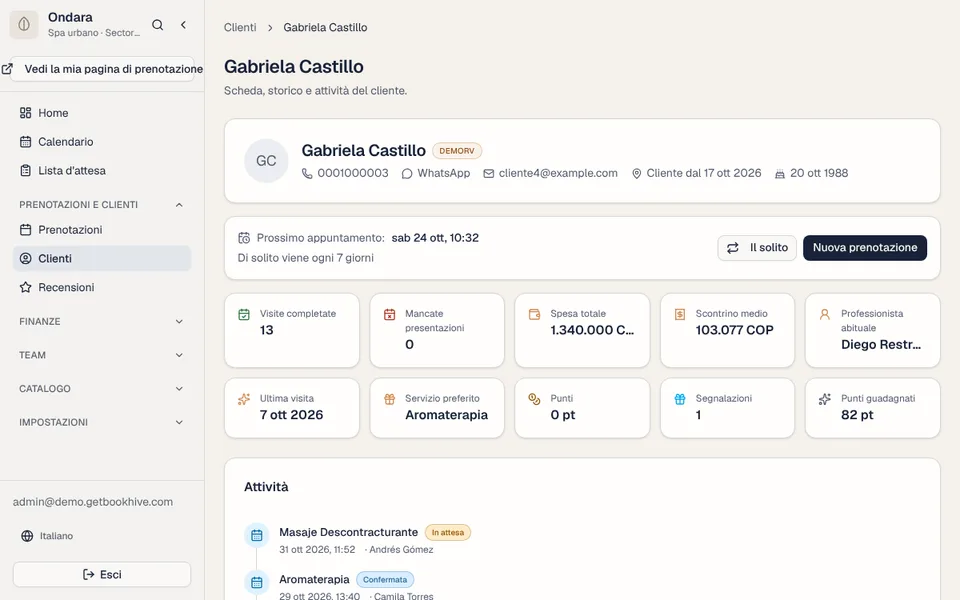The width and height of the screenshot is (960, 600).
Task: Expand the Finanze section
Action: point(102,321)
